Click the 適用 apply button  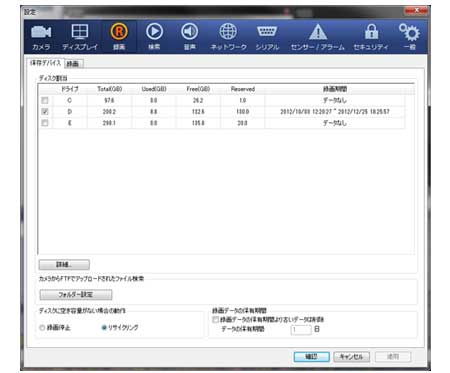tap(393, 357)
